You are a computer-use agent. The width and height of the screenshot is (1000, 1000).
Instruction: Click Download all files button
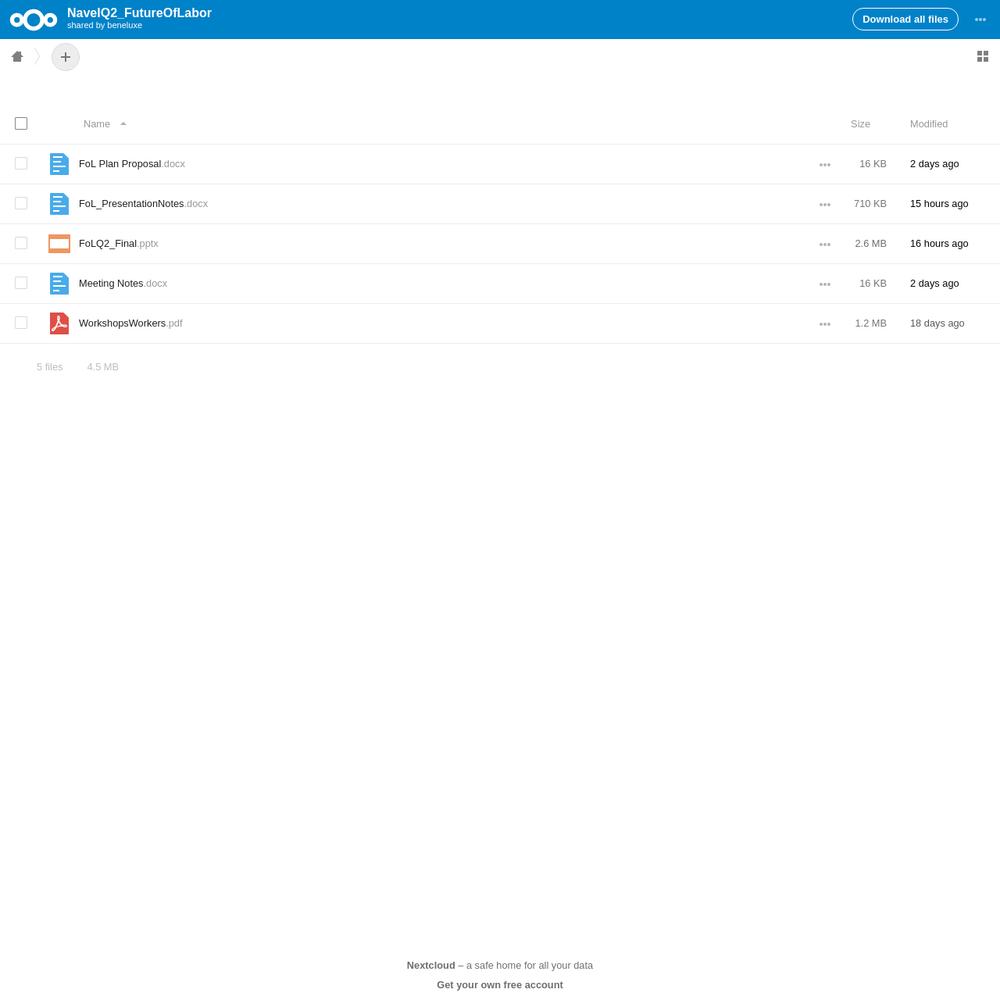click(x=905, y=19)
